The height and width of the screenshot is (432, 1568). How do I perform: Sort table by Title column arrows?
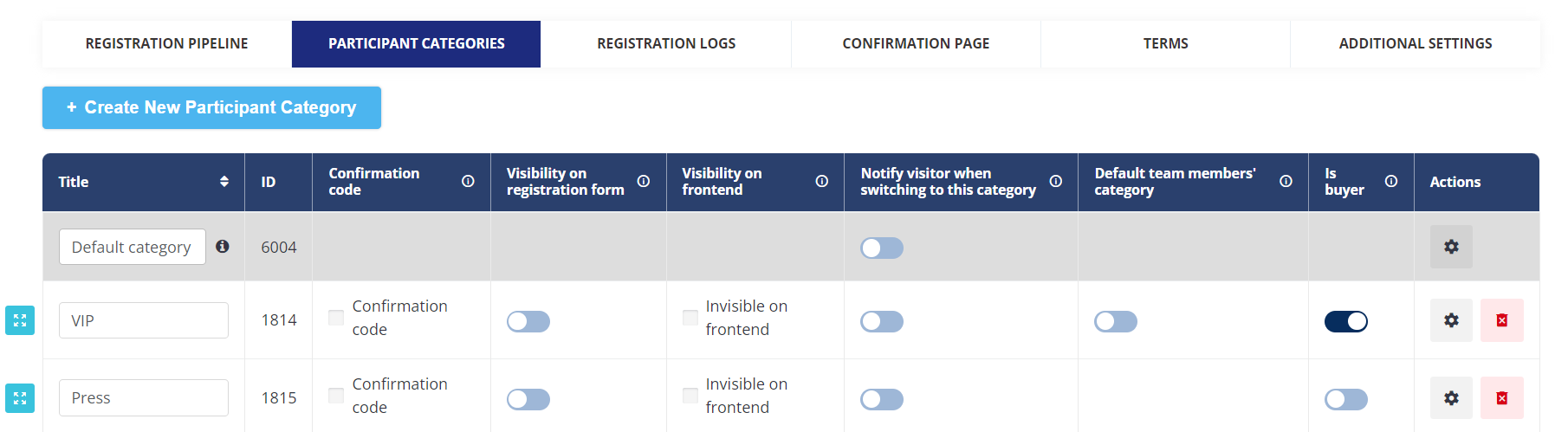pos(224,181)
